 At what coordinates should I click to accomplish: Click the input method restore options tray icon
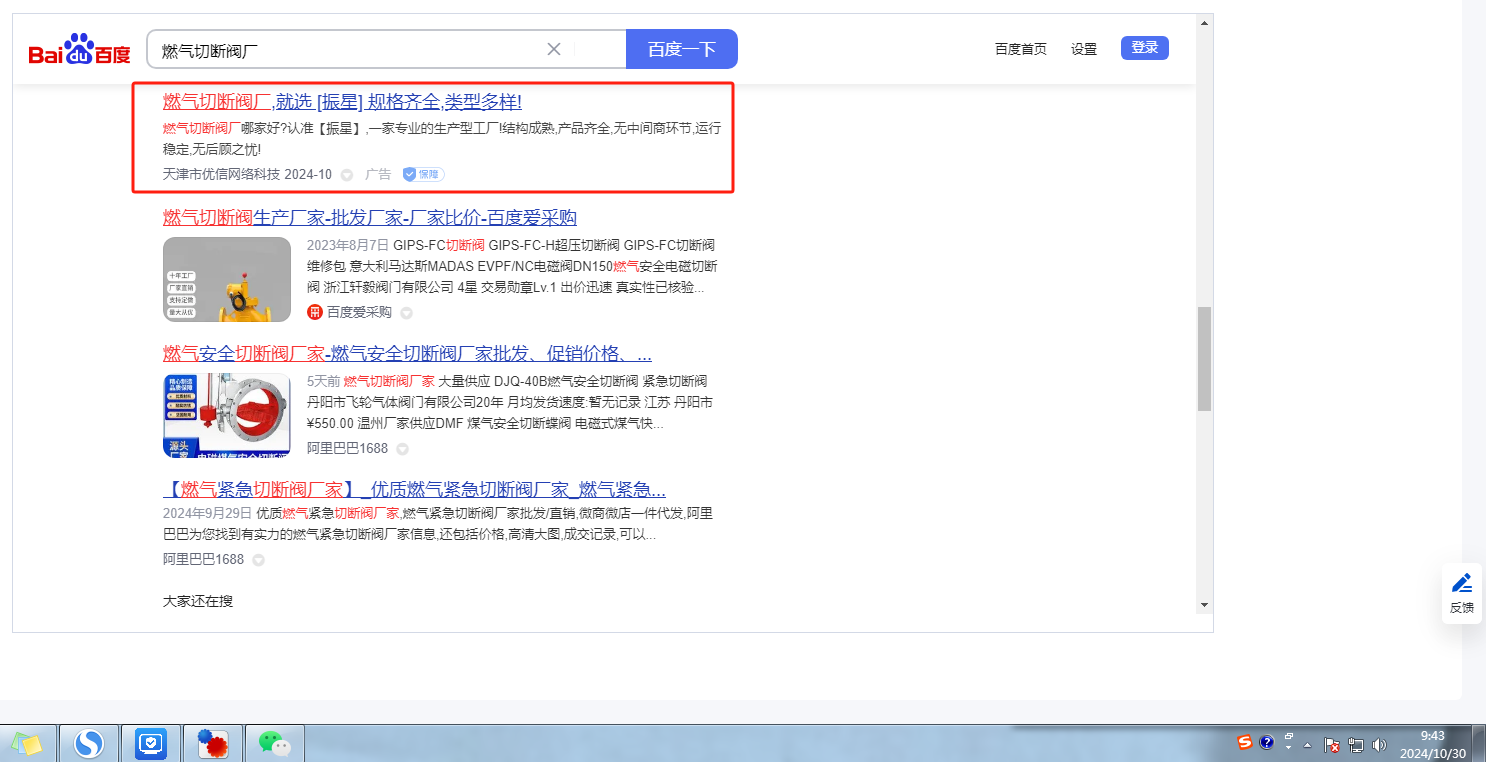pos(1289,735)
